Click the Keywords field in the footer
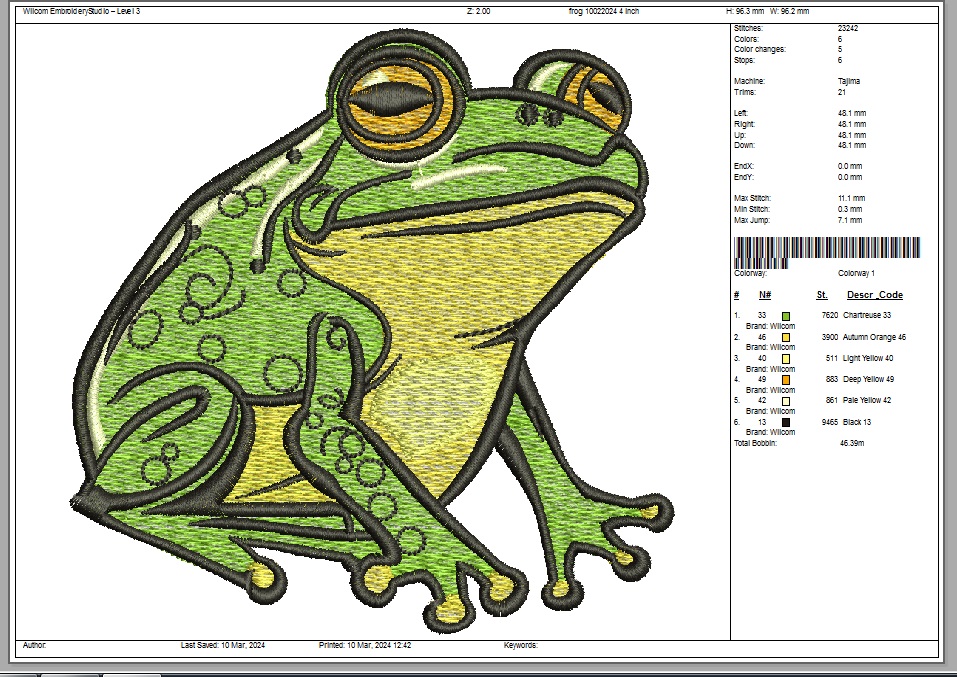Image resolution: width=957 pixels, height=677 pixels. point(521,646)
